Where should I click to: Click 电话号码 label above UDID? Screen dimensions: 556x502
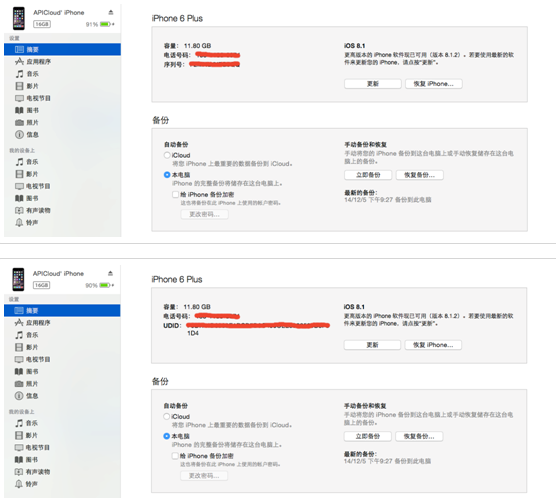177,316
